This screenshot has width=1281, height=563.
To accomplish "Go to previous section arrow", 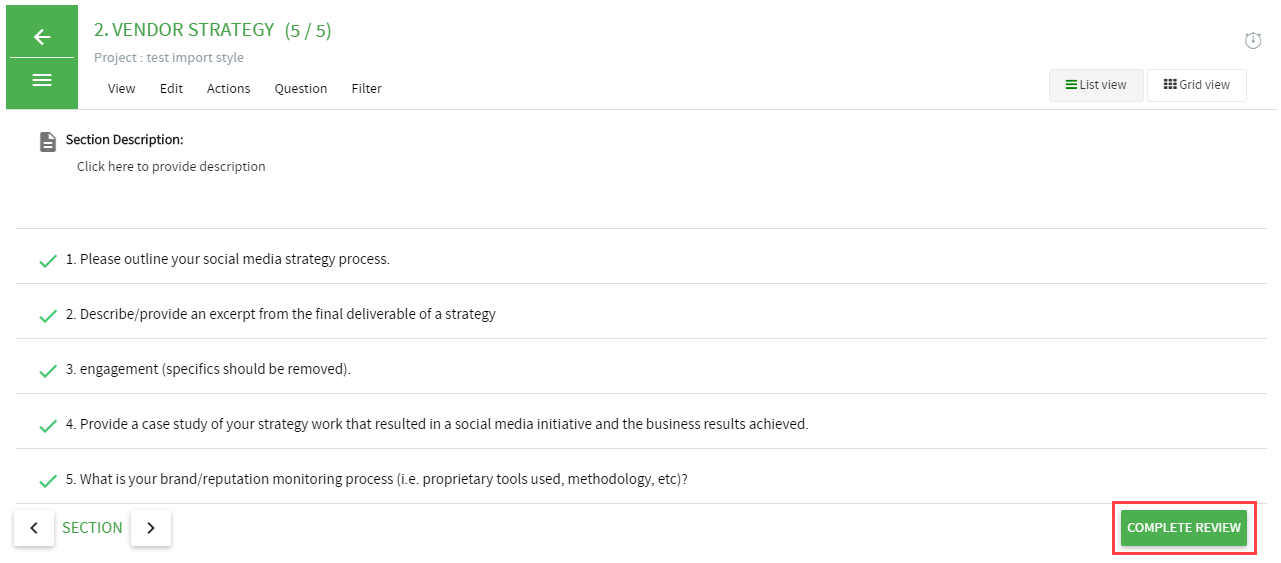I will tap(34, 528).
